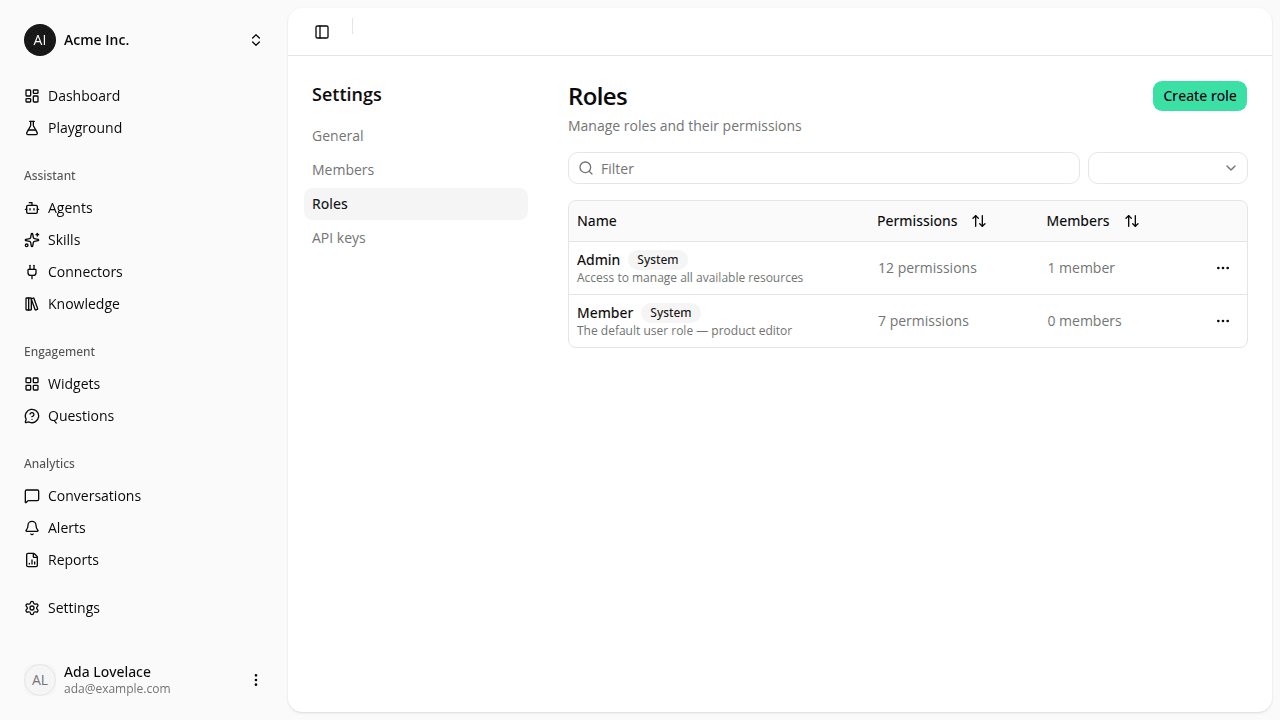1280x720 pixels.
Task: Click the '0 members' cell
Action: click(1085, 321)
